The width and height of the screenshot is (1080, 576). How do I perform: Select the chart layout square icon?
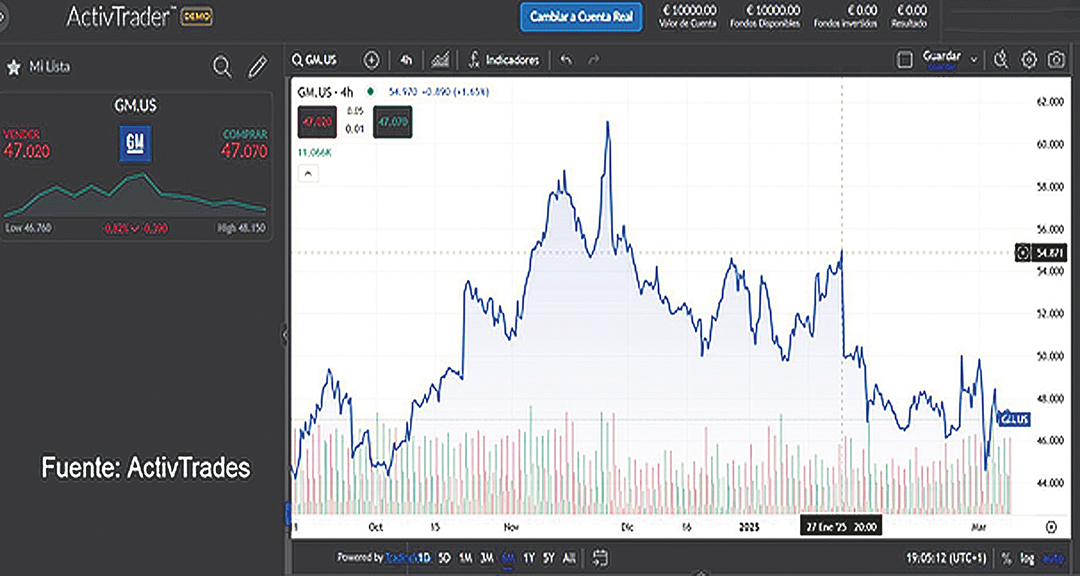click(x=904, y=60)
